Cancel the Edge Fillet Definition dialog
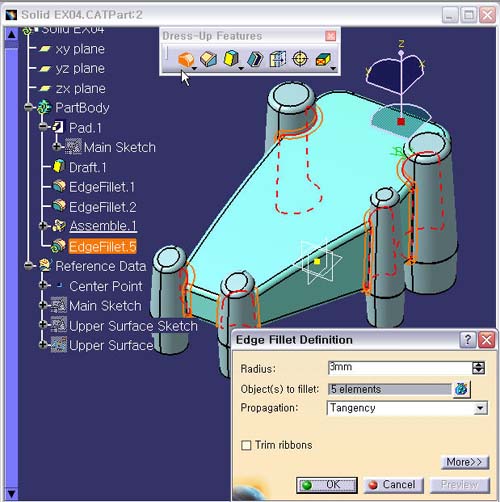Image resolution: width=500 pixels, height=502 pixels. 393,485
